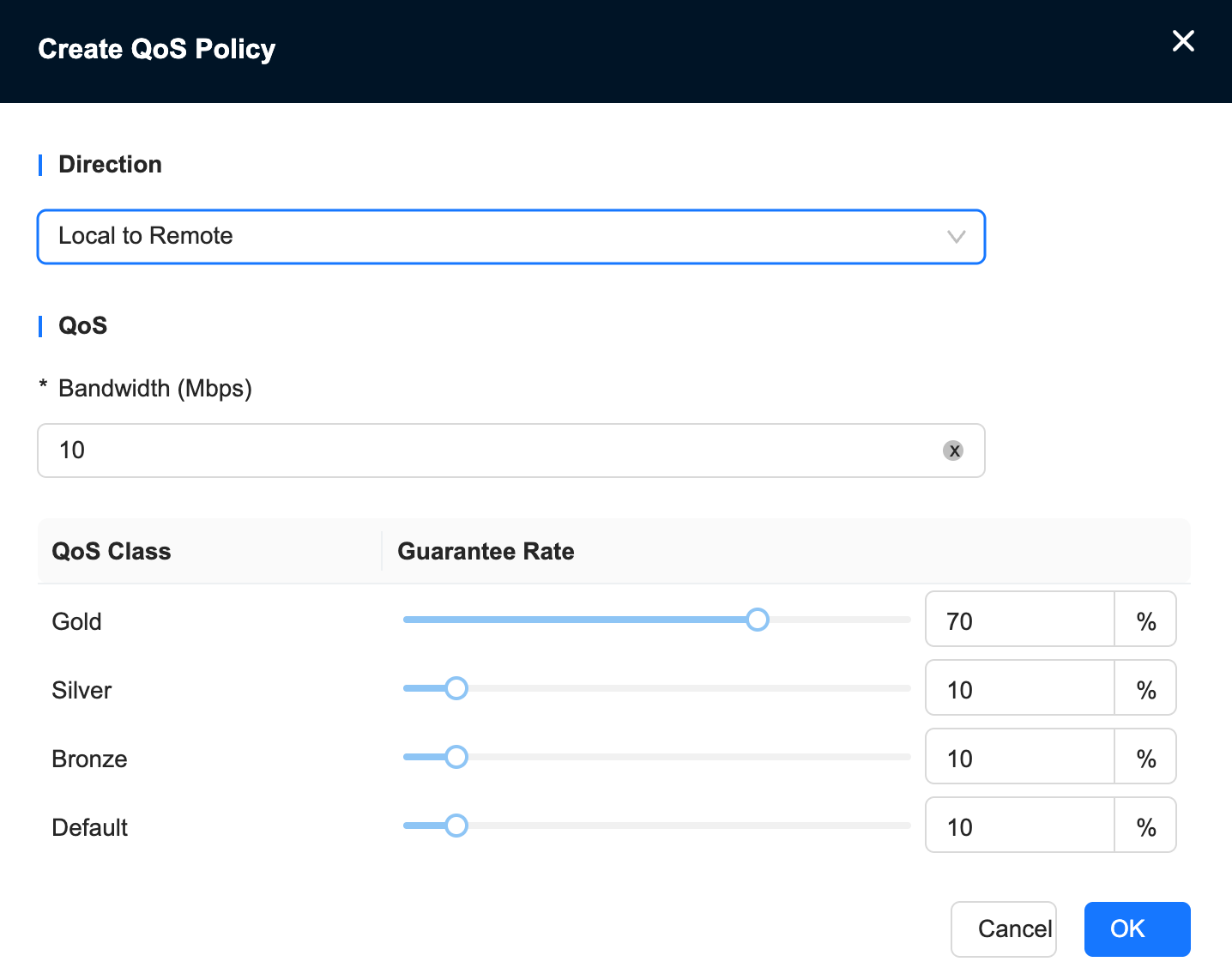Click the Gold guarantee rate slider handle

(x=758, y=620)
